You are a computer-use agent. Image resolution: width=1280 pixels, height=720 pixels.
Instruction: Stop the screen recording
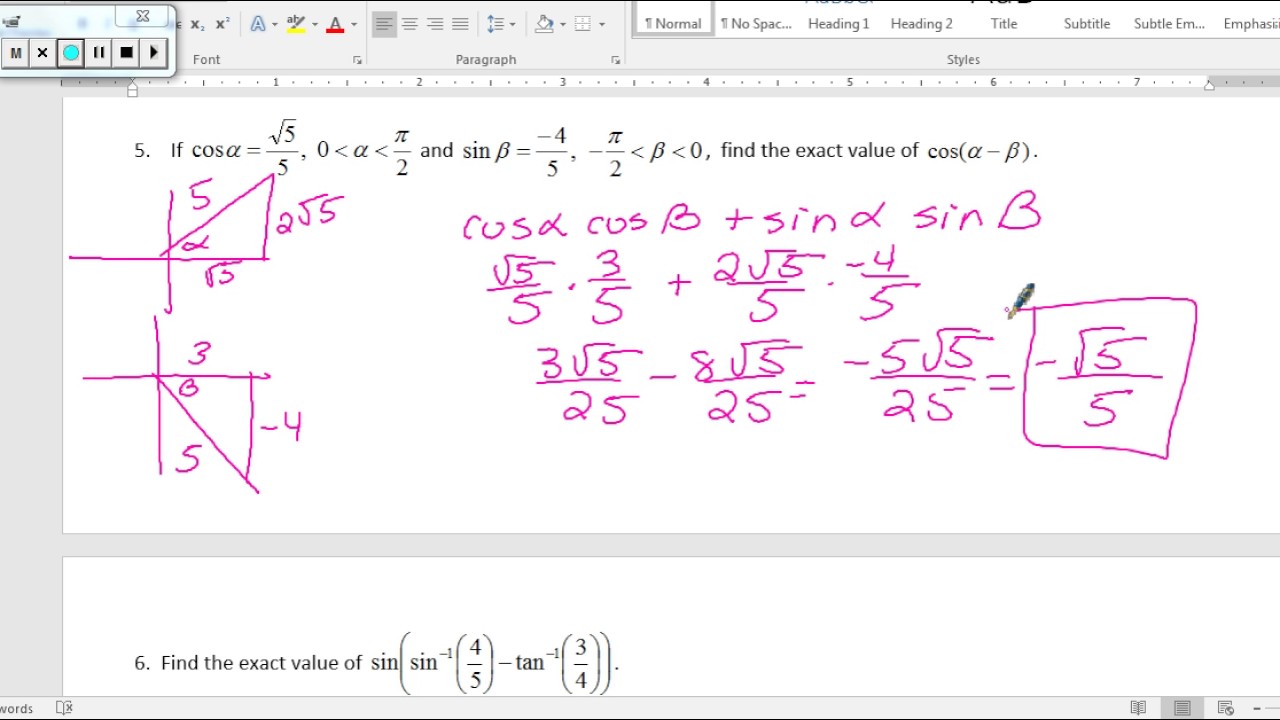coord(126,53)
